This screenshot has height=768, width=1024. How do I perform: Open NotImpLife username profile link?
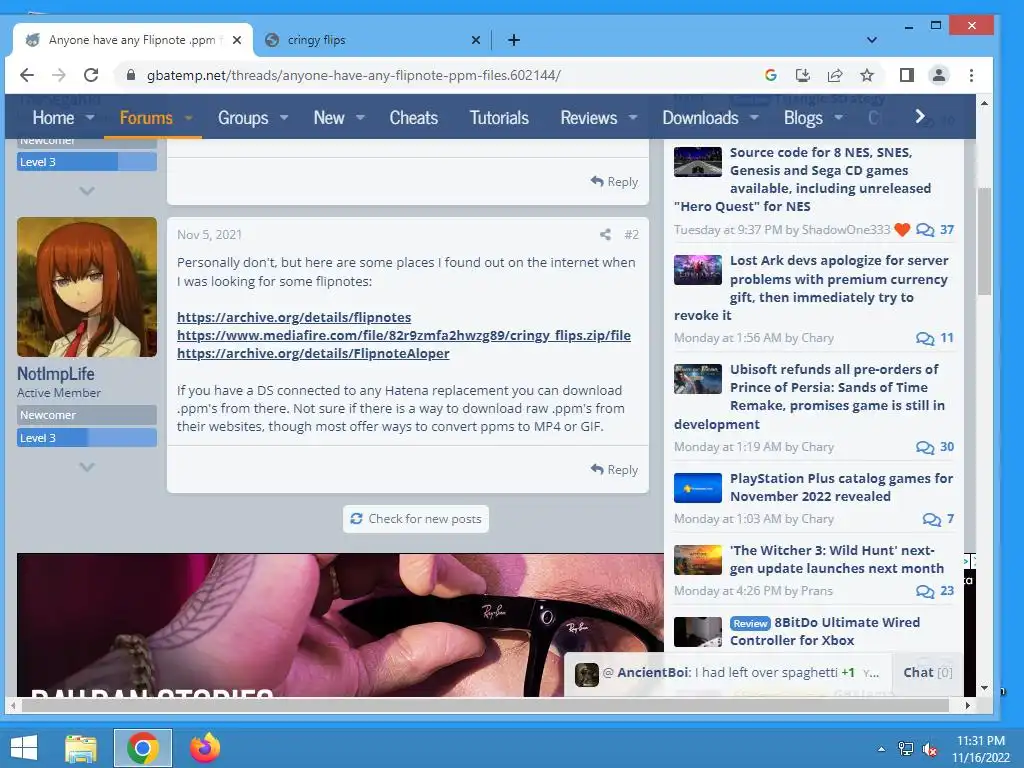tap(56, 374)
